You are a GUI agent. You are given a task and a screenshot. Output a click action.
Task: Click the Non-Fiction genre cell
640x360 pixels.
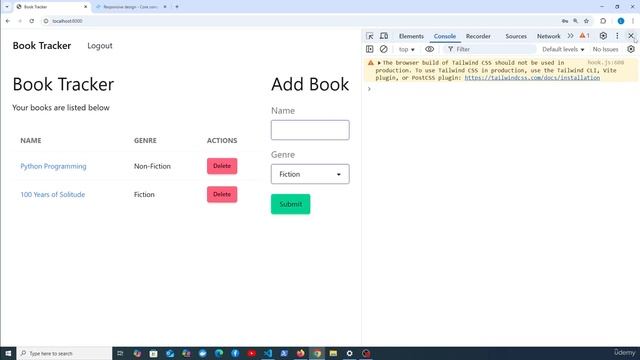(152, 166)
